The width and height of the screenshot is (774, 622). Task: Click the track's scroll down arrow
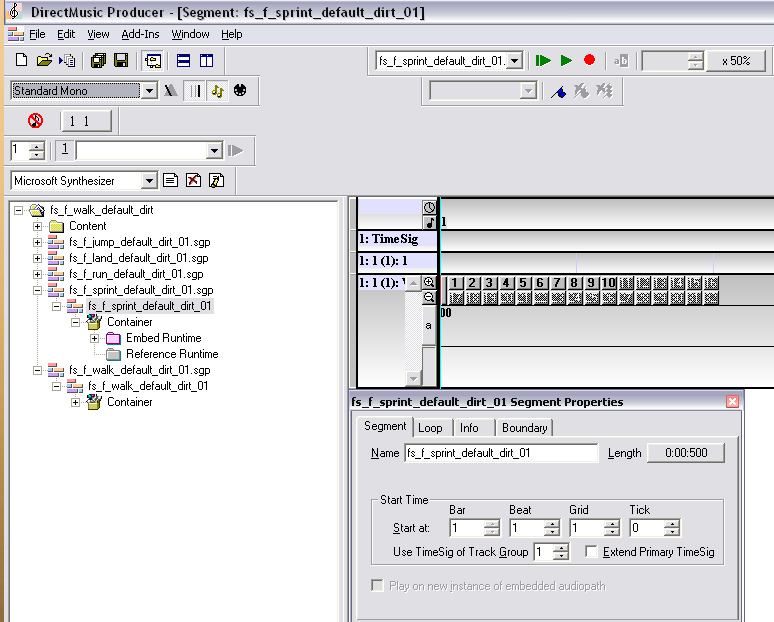(413, 379)
